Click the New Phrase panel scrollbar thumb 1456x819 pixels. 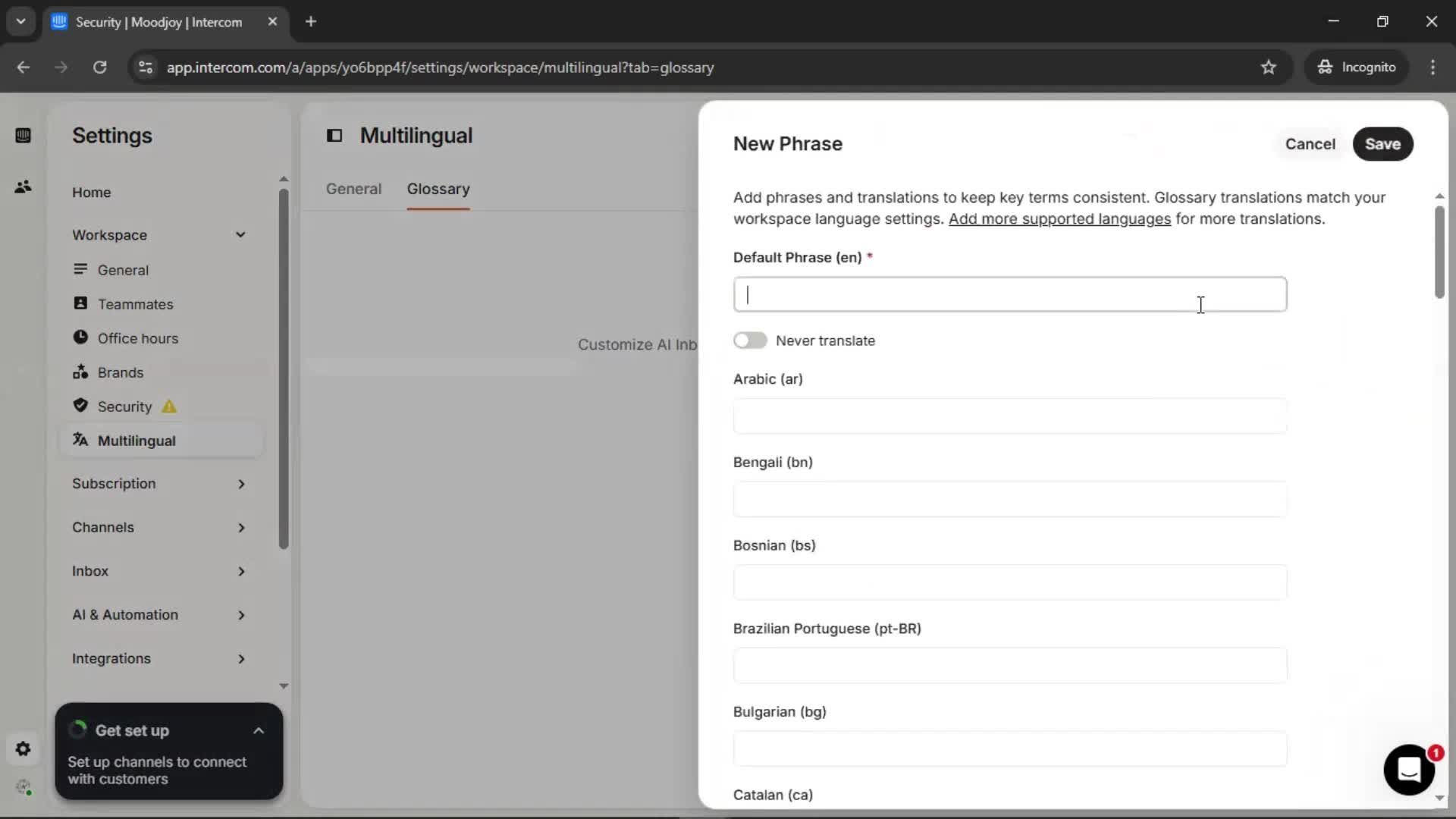[1439, 252]
